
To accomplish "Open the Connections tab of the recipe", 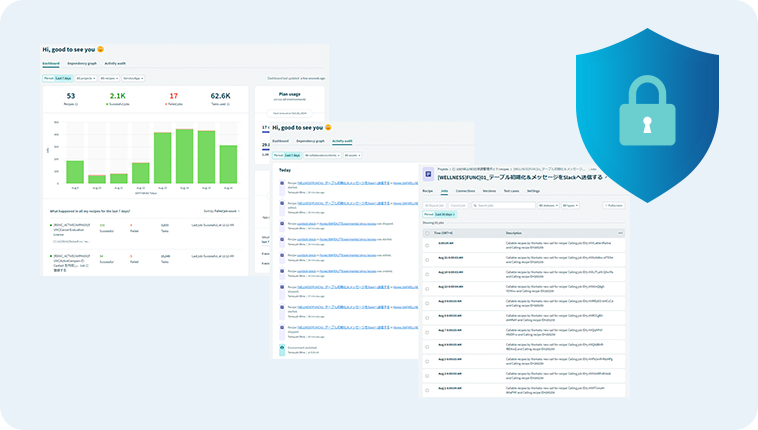I will tap(465, 191).
